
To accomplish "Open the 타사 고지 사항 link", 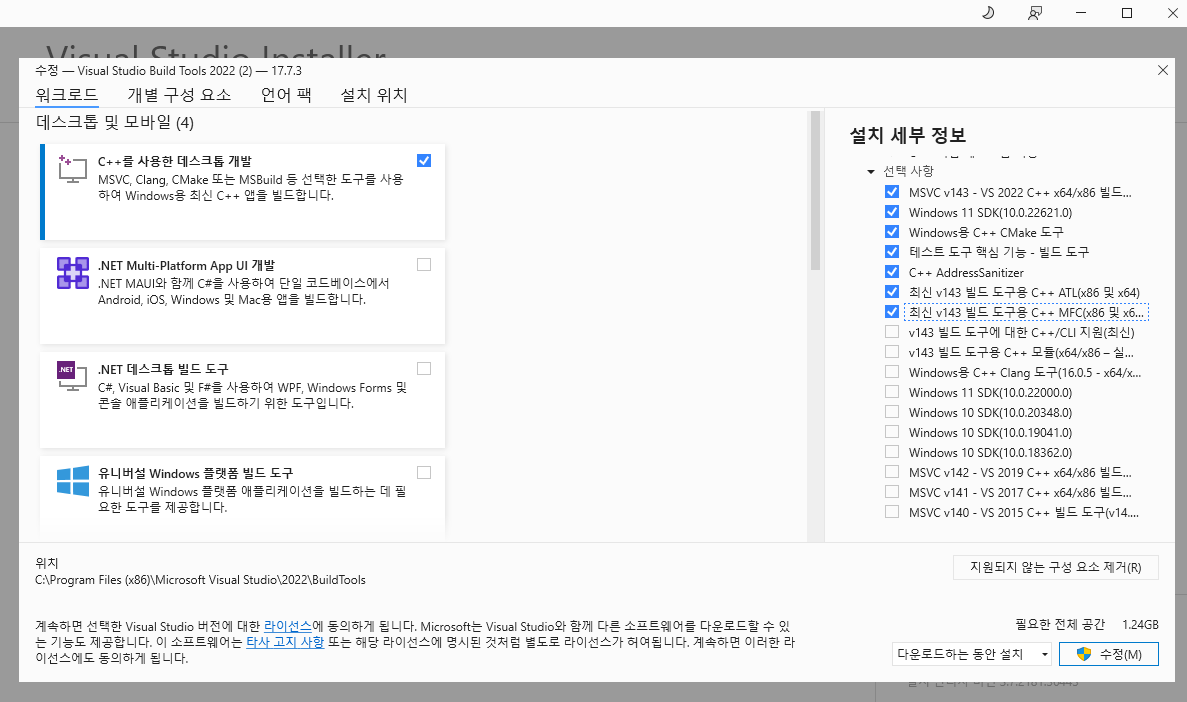I will (x=285, y=642).
